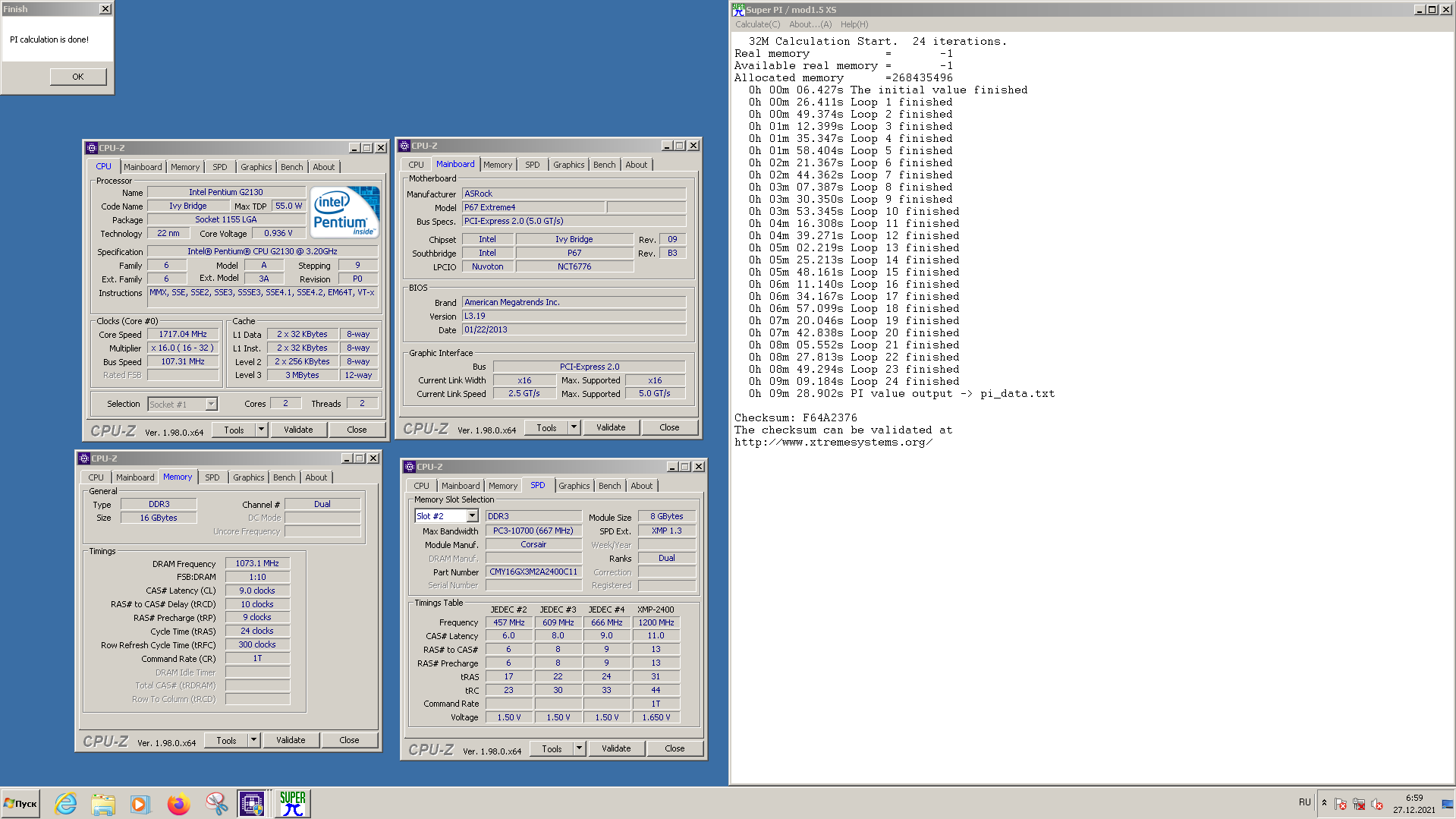Select the SPD tab in Memory CPU-Z window
Screen dimensions: 1456x819
(x=212, y=477)
